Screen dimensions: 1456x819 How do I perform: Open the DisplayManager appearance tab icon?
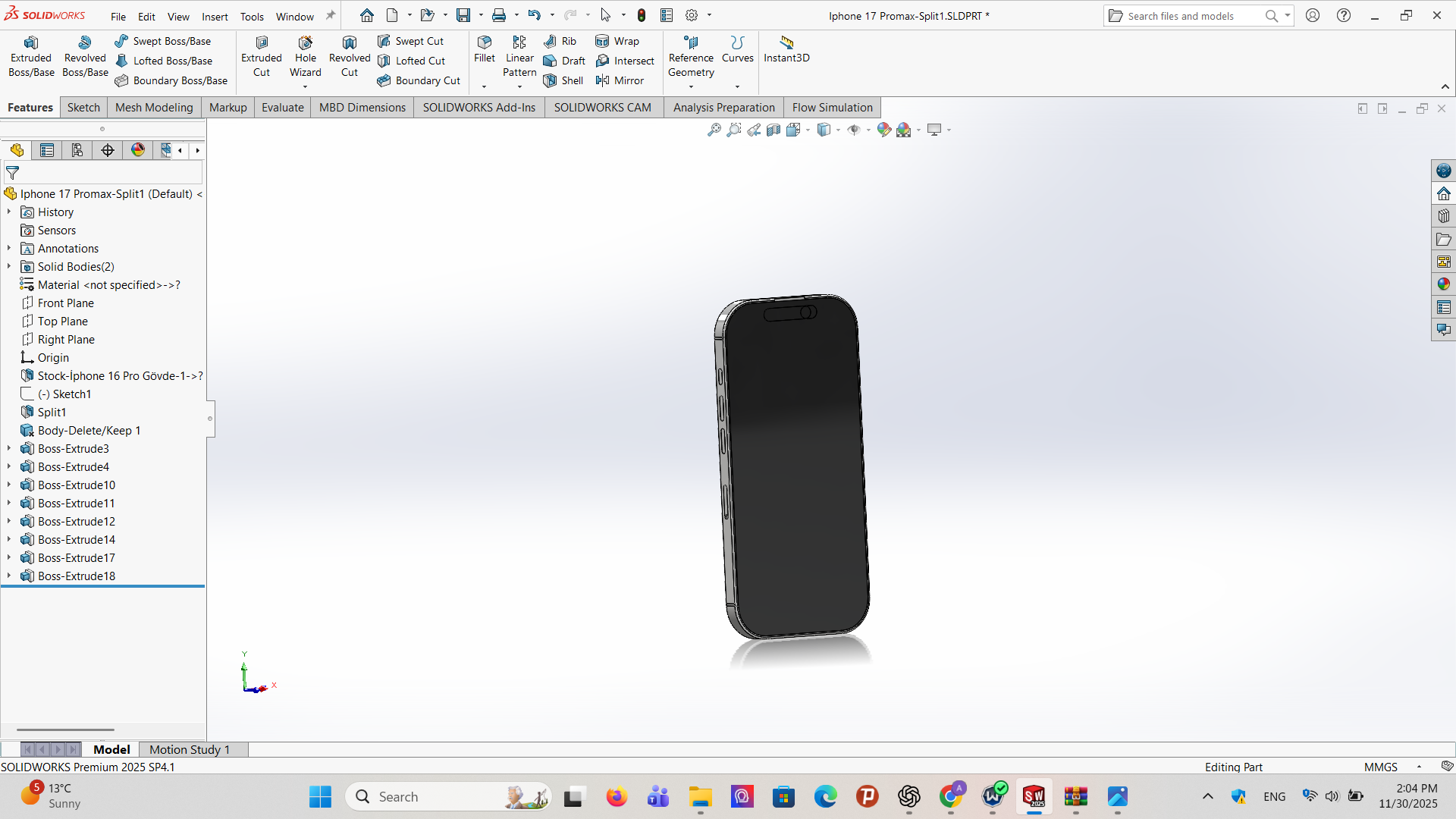(x=138, y=150)
